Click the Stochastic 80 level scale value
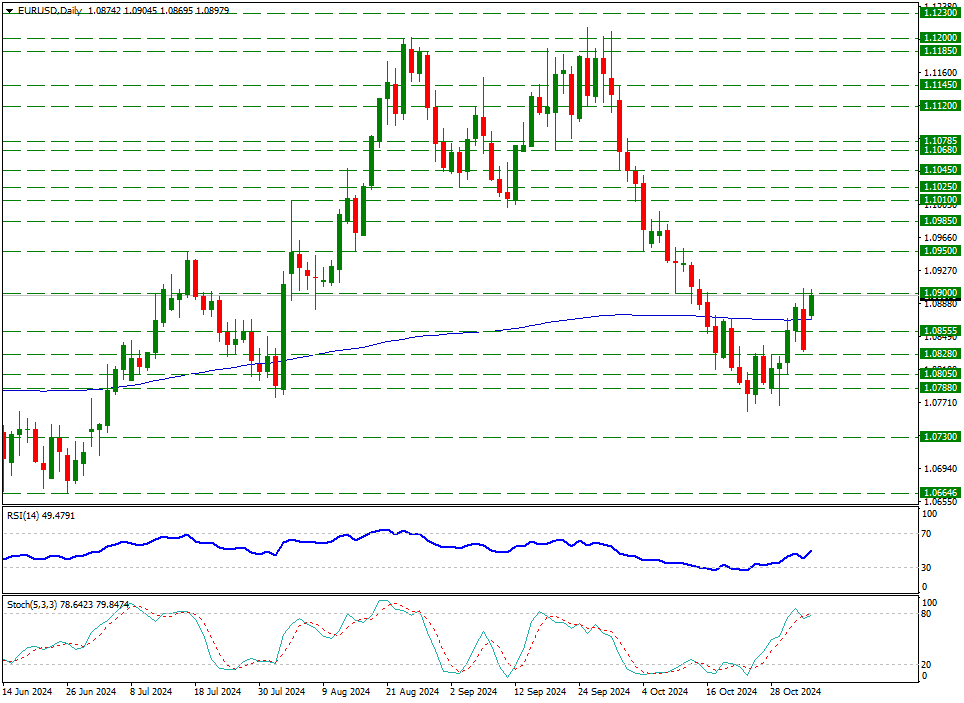Screen dimensions: 964x703 pyautogui.click(x=928, y=614)
